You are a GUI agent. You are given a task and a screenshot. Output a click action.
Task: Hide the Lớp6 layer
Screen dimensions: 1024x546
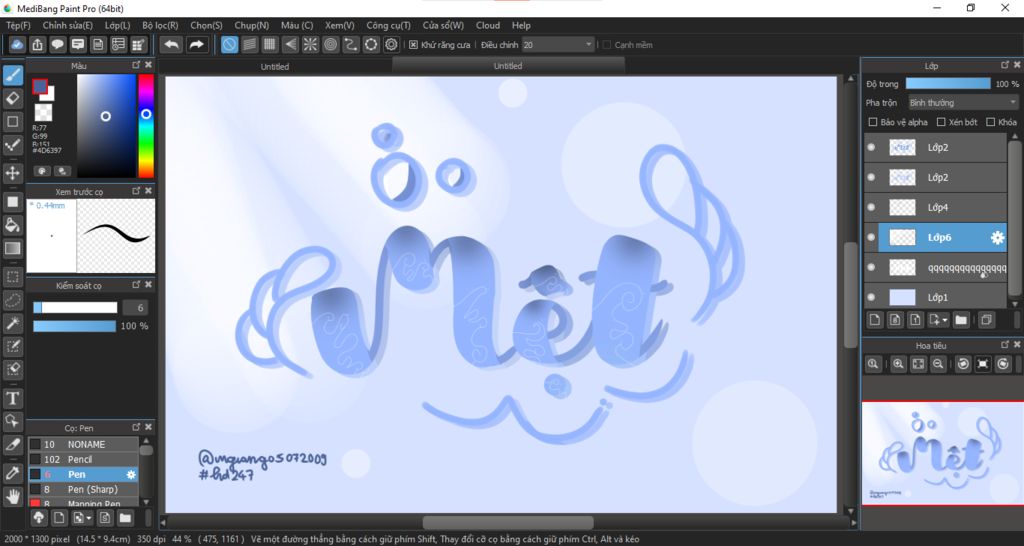[x=871, y=238]
